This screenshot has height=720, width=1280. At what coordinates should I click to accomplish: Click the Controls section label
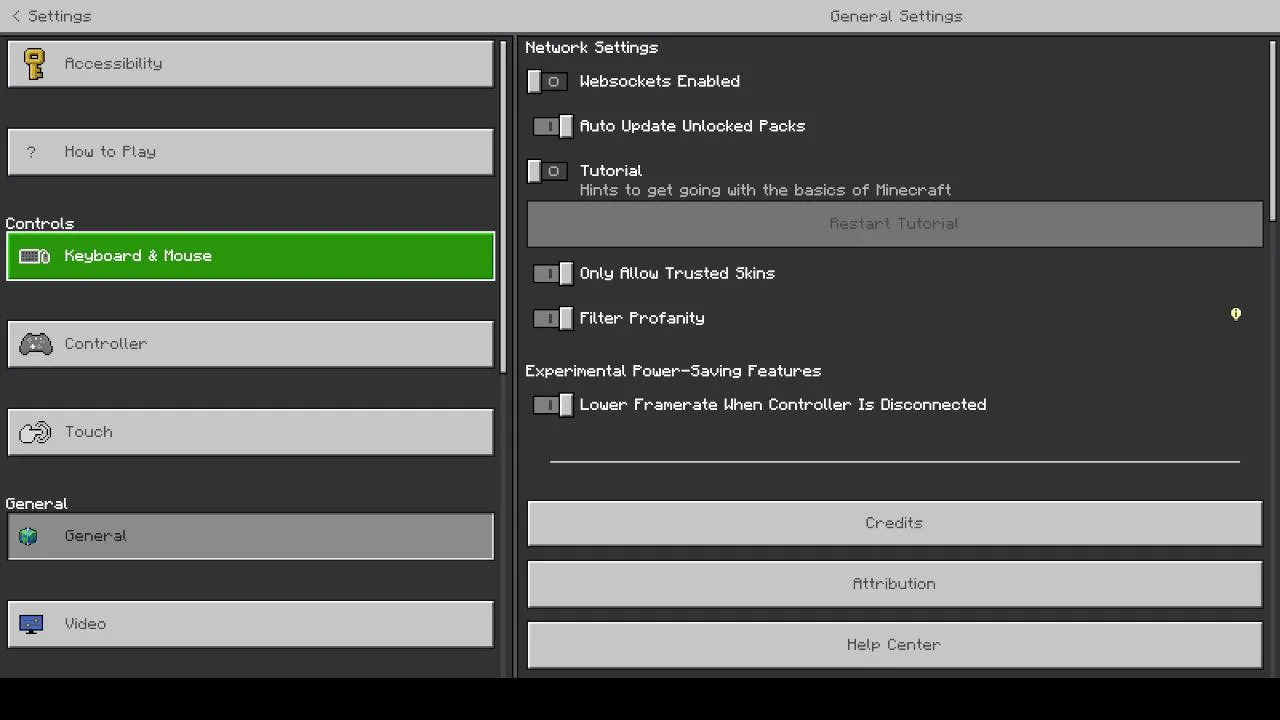coord(40,224)
